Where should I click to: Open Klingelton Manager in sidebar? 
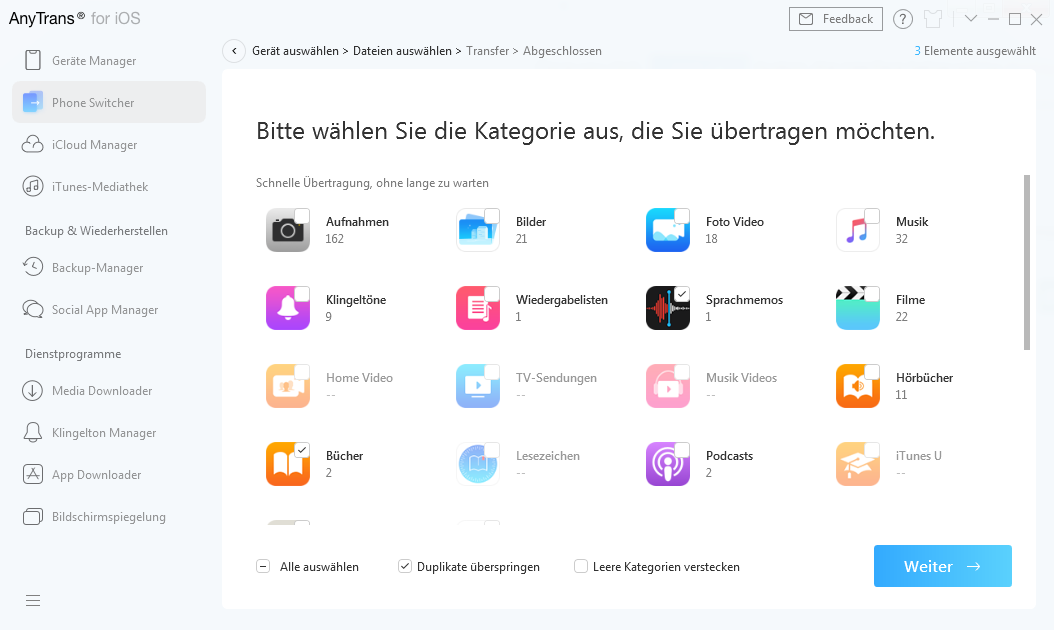109,433
